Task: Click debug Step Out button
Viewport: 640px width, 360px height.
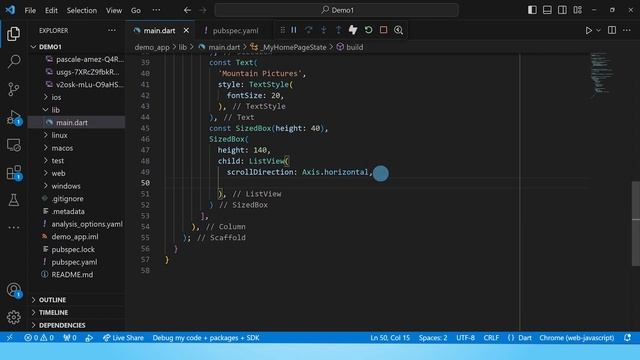Action: click(x=338, y=30)
